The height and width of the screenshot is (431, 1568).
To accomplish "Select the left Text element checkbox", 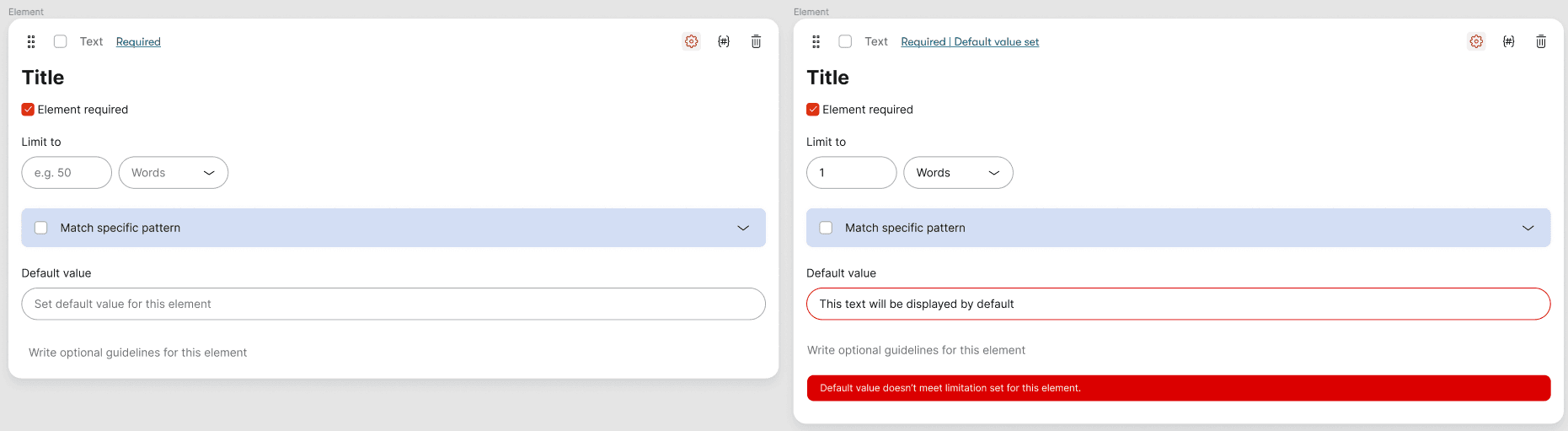I will point(61,41).
